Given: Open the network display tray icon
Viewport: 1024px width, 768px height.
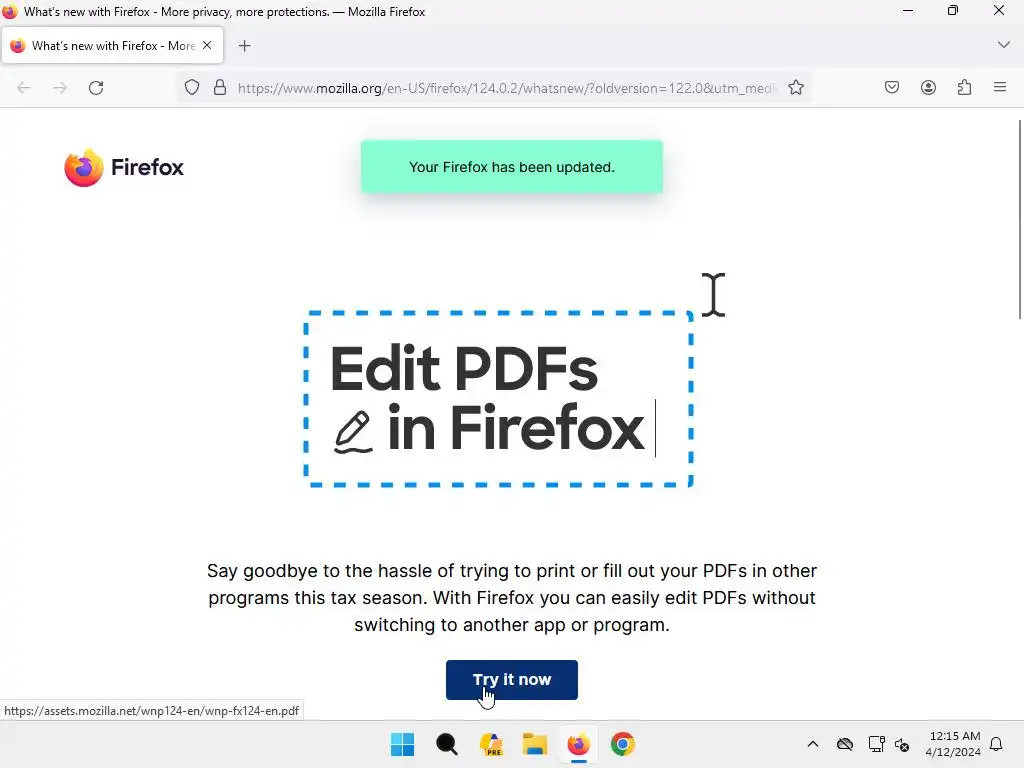Looking at the screenshot, I should tap(876, 744).
